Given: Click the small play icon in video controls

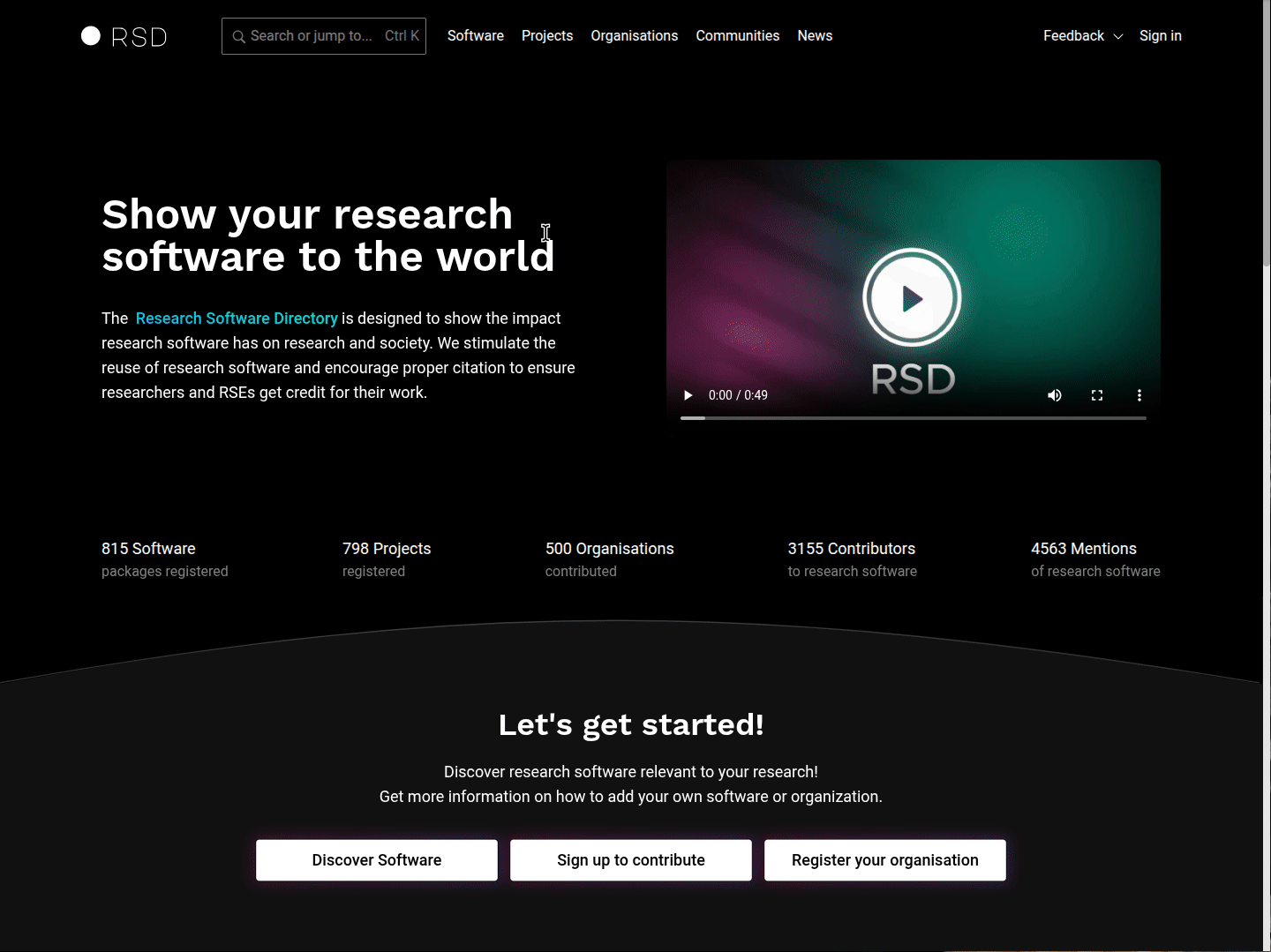Looking at the screenshot, I should click(688, 395).
